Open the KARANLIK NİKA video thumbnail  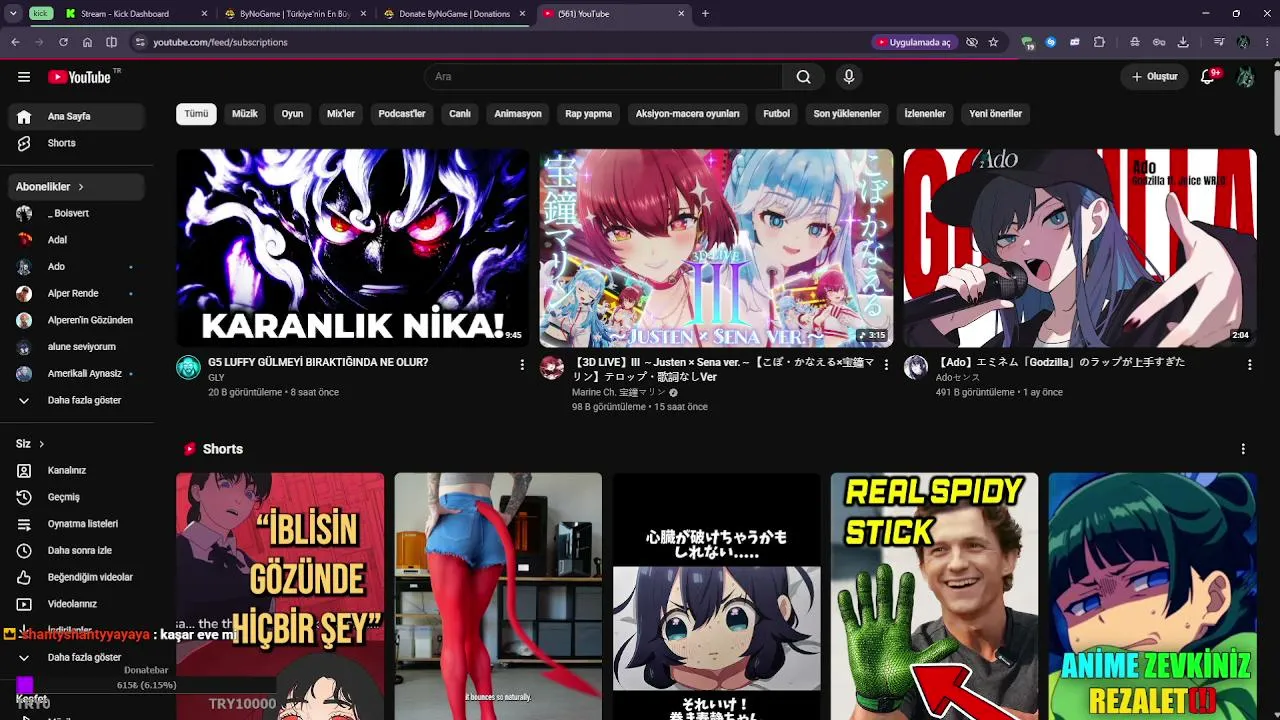[x=352, y=248]
